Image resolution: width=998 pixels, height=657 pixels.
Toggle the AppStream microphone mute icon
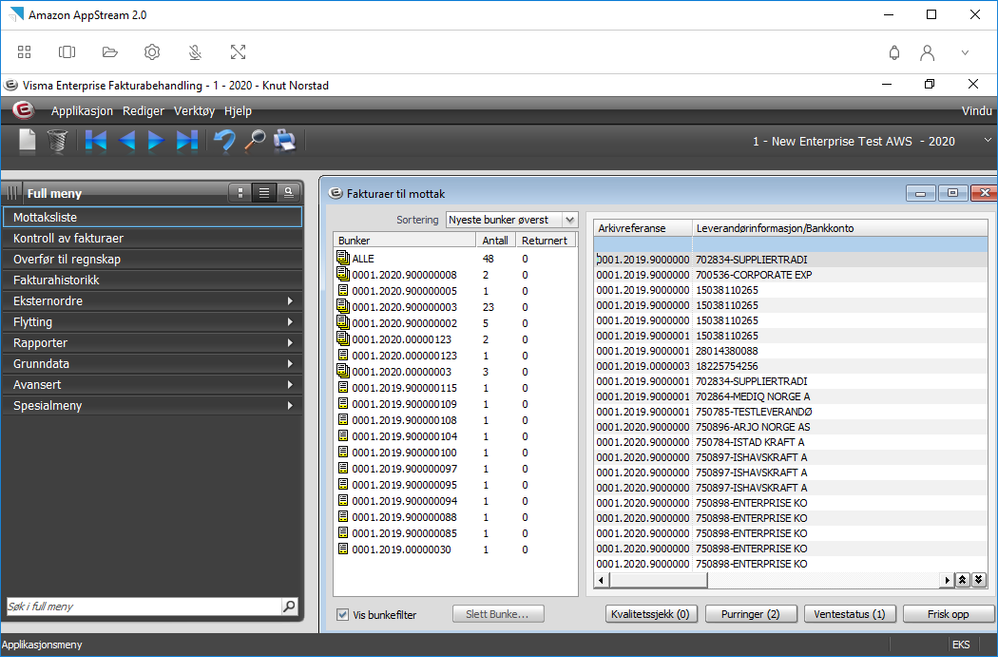[195, 52]
